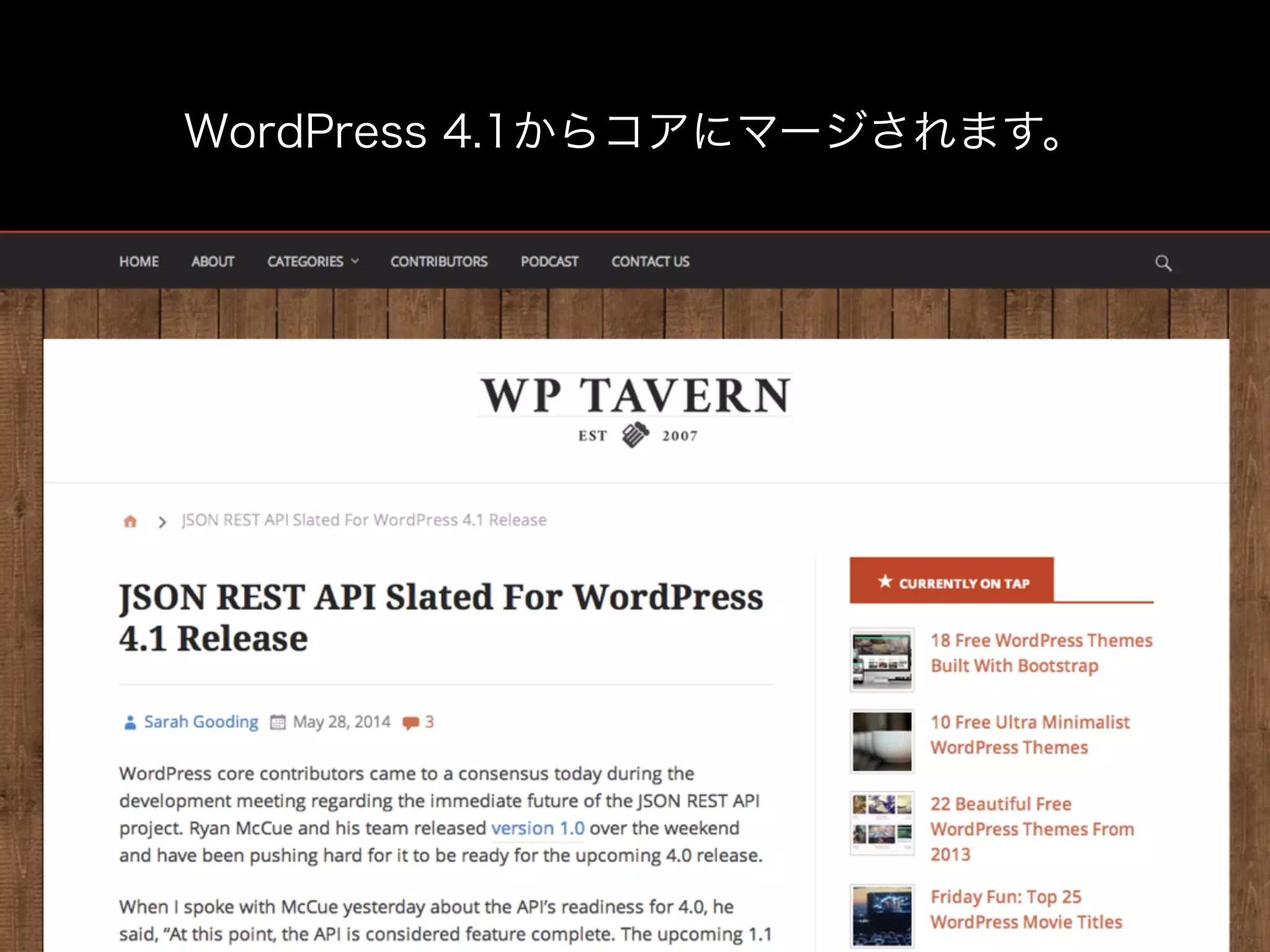
Task: Follow the version 1.0 link
Action: click(538, 828)
